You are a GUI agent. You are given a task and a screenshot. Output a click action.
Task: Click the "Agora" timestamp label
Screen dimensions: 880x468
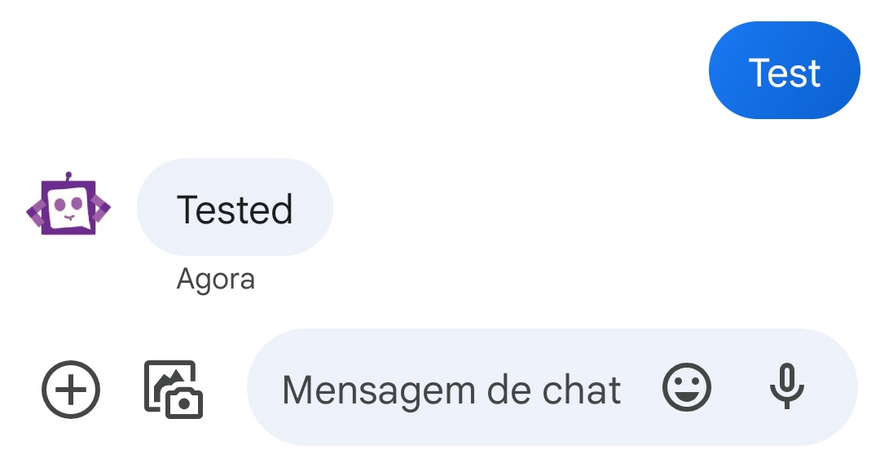point(216,279)
